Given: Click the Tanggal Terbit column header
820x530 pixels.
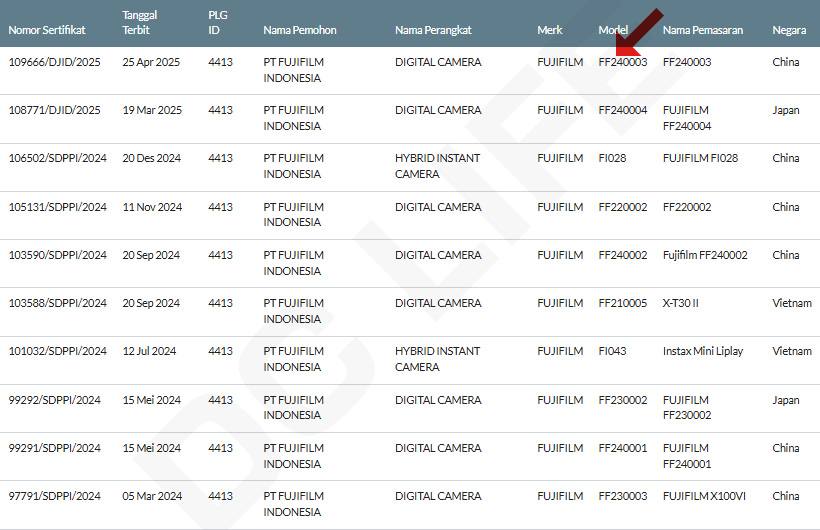Looking at the screenshot, I should click(x=140, y=22).
